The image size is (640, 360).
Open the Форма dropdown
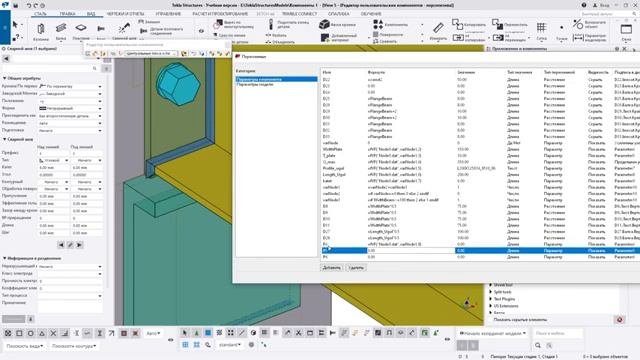click(x=70, y=109)
